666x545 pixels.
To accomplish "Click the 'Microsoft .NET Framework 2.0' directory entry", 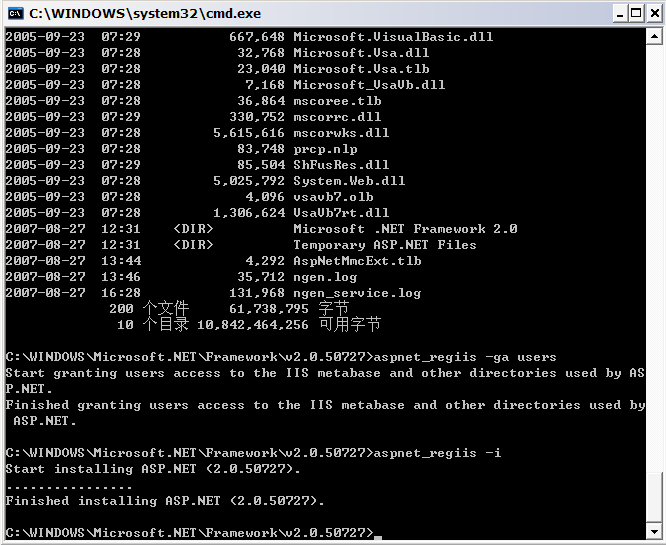I will click(x=405, y=229).
